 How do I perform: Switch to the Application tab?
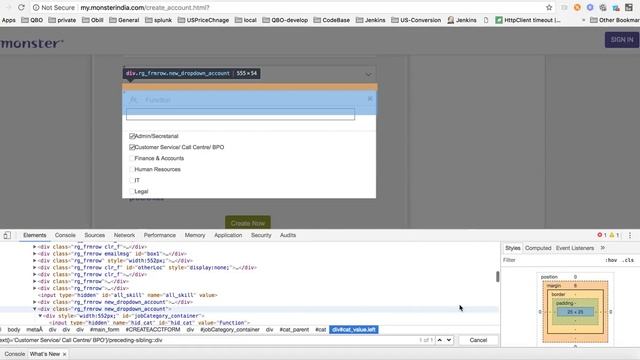[x=228, y=235]
